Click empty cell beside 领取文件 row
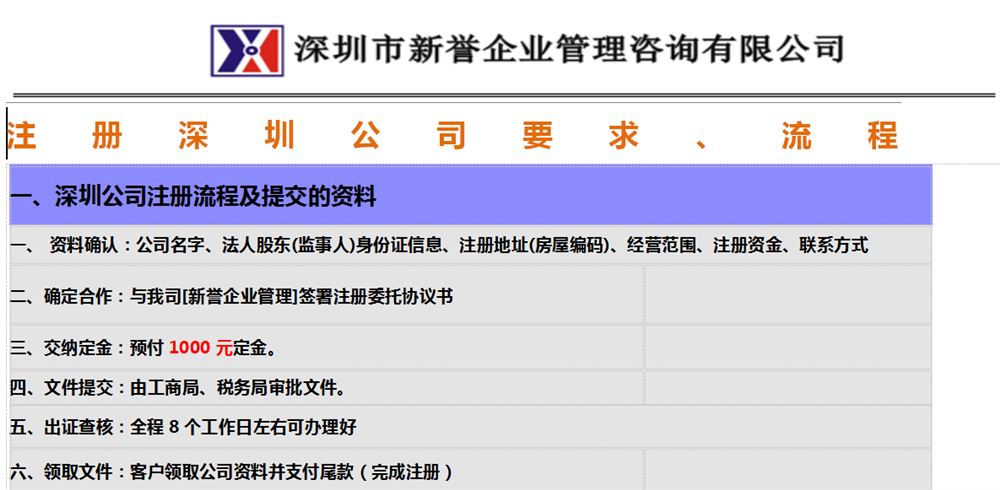 coord(788,470)
